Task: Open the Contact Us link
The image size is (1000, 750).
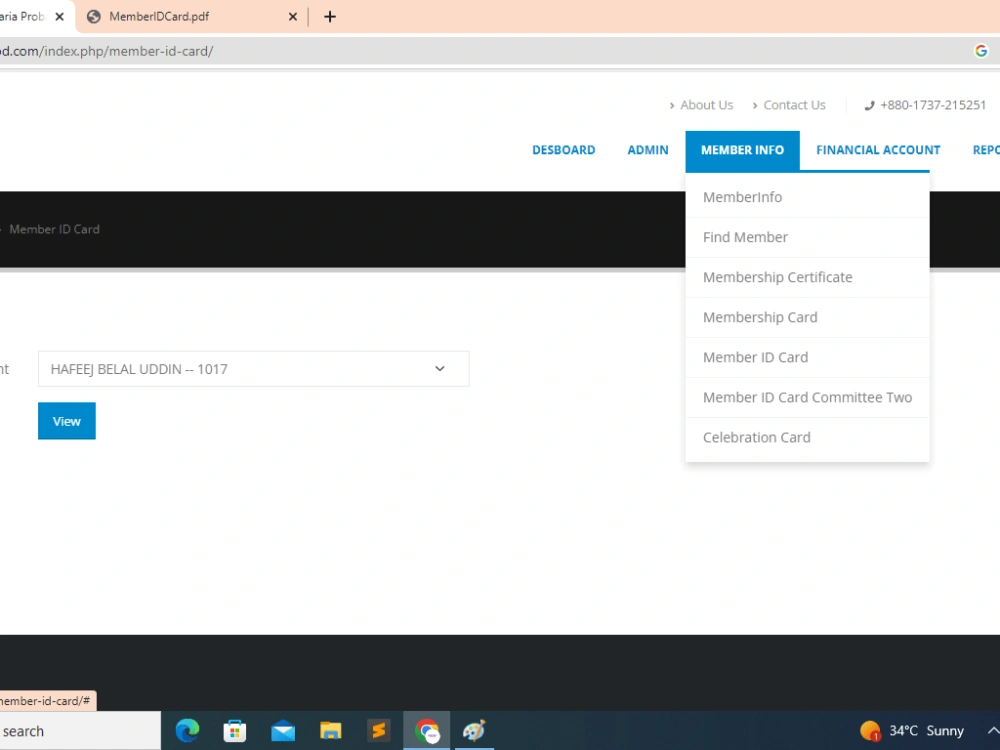Action: pyautogui.click(x=794, y=105)
